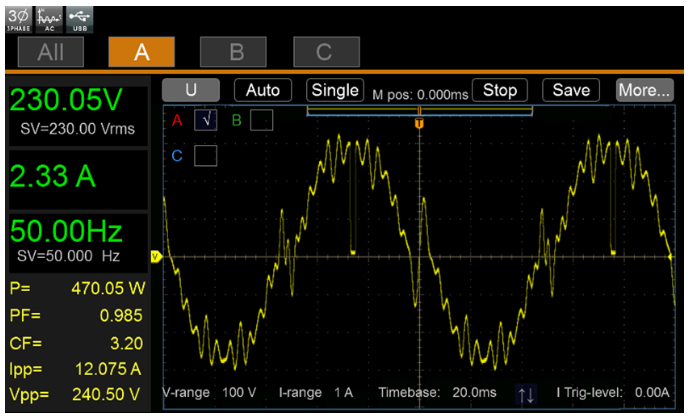Image resolution: width=690 pixels, height=418 pixels.
Task: Click the 3-phase mode icon
Action: (x=18, y=20)
